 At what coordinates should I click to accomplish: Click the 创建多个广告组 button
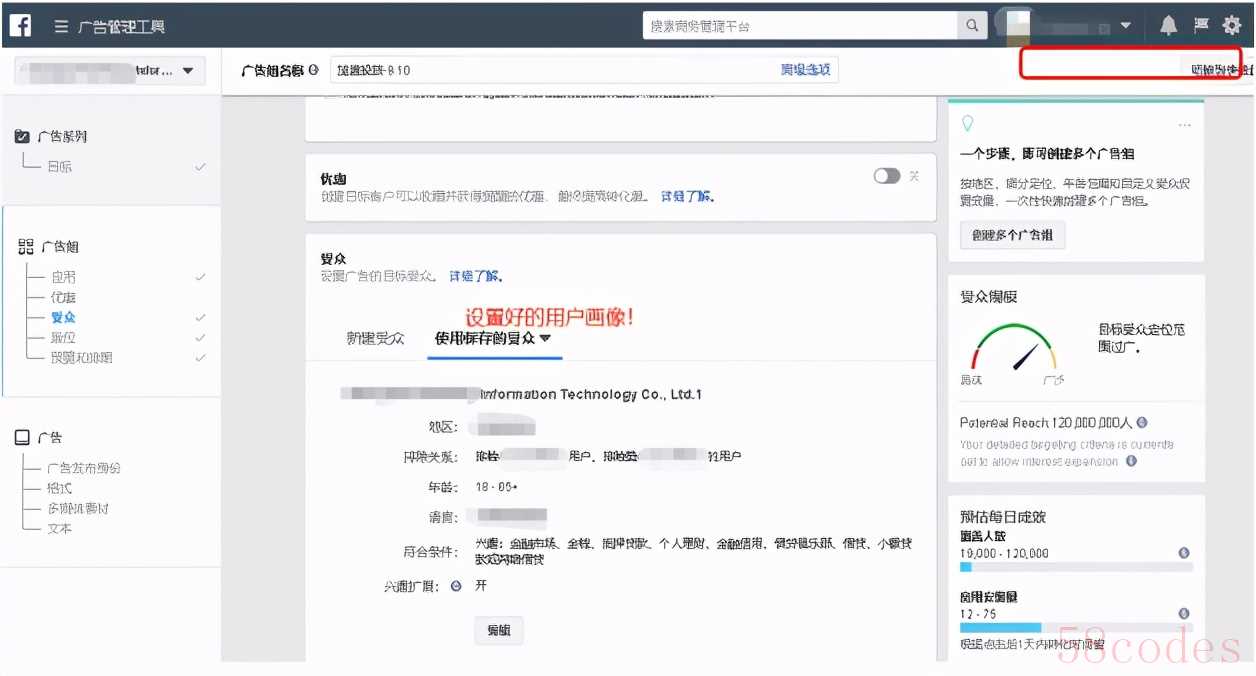pos(1012,236)
